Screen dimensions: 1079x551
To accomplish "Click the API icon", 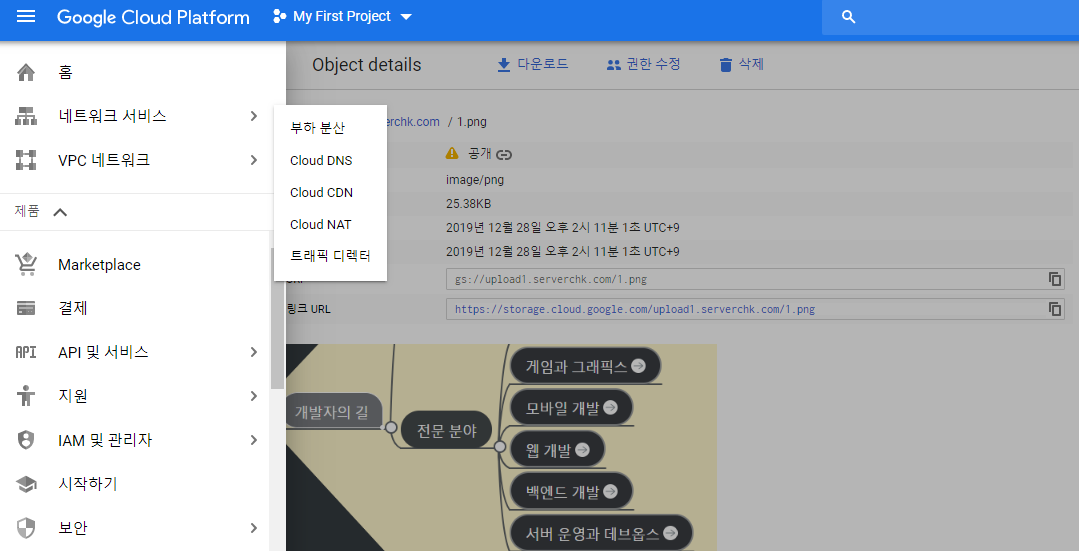I will tap(25, 352).
